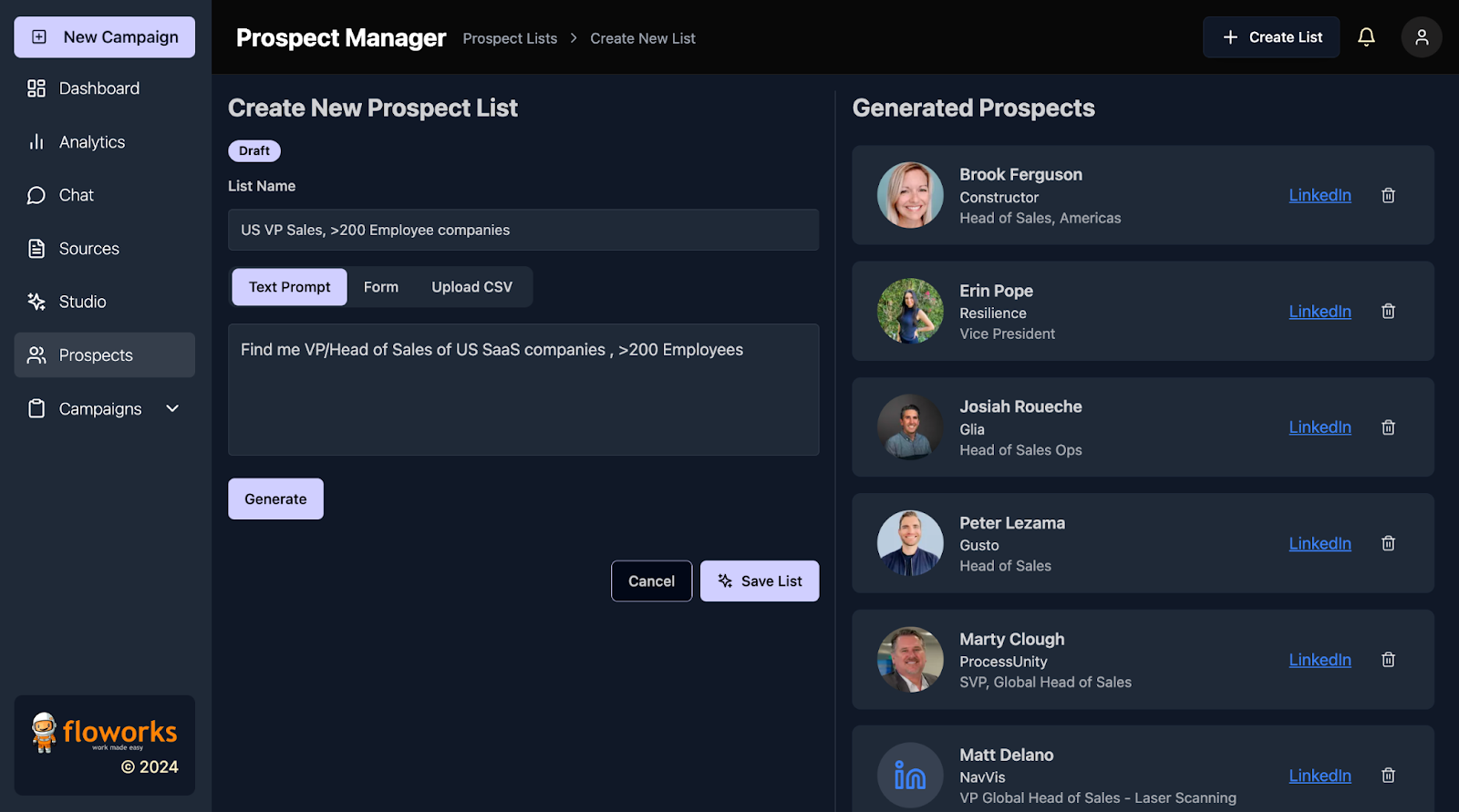Focus the List Name input field
The image size is (1459, 812).
coord(523,231)
